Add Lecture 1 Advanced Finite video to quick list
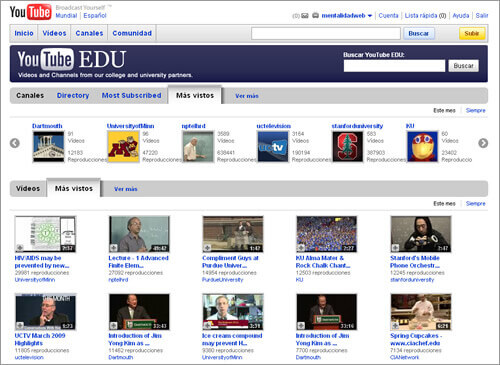The height and width of the screenshot is (365, 500). point(113,248)
